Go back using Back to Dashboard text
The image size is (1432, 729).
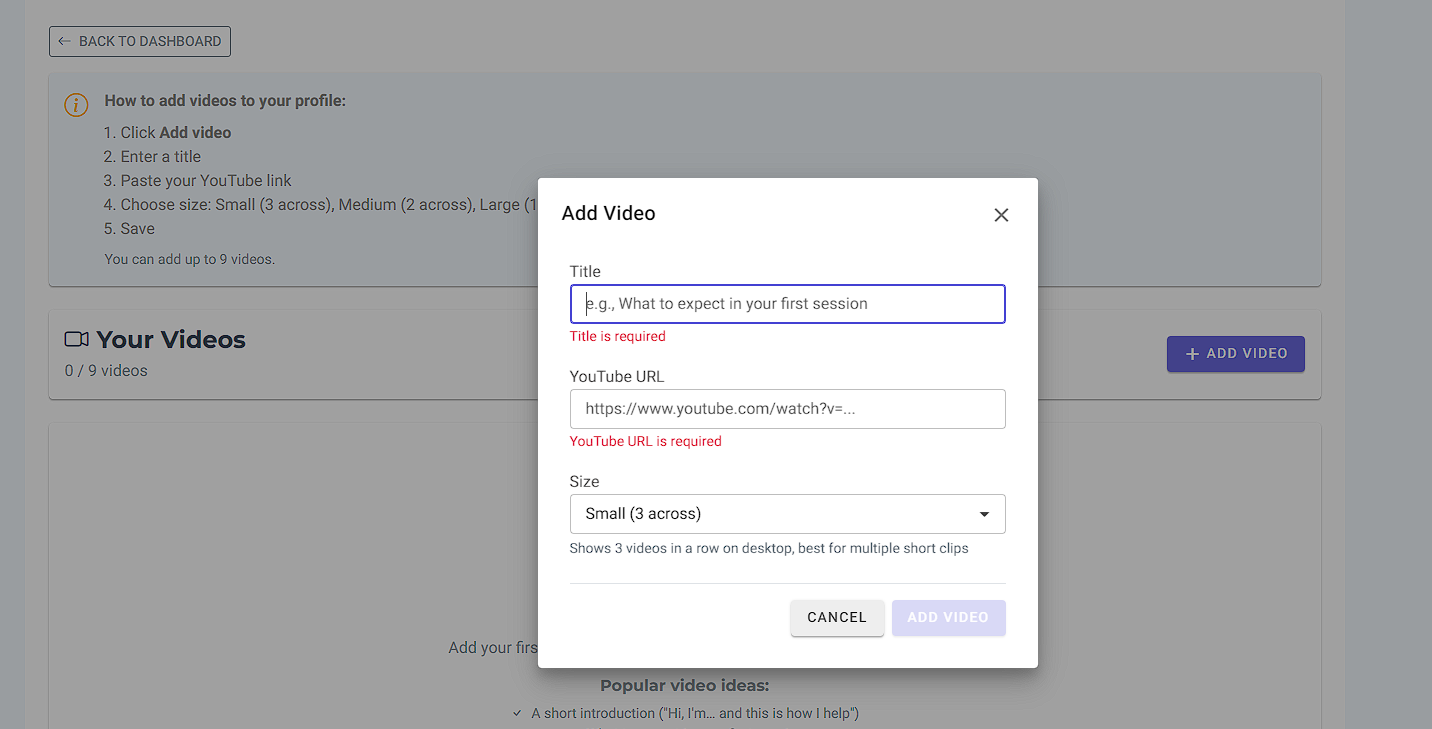click(150, 41)
